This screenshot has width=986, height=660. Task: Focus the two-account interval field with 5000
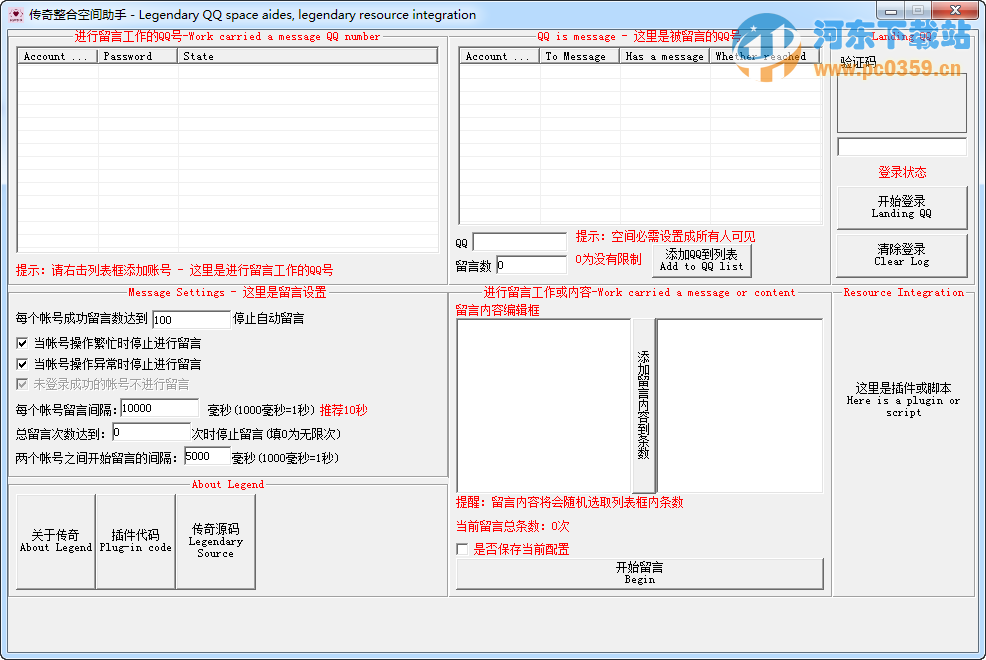(x=208, y=456)
